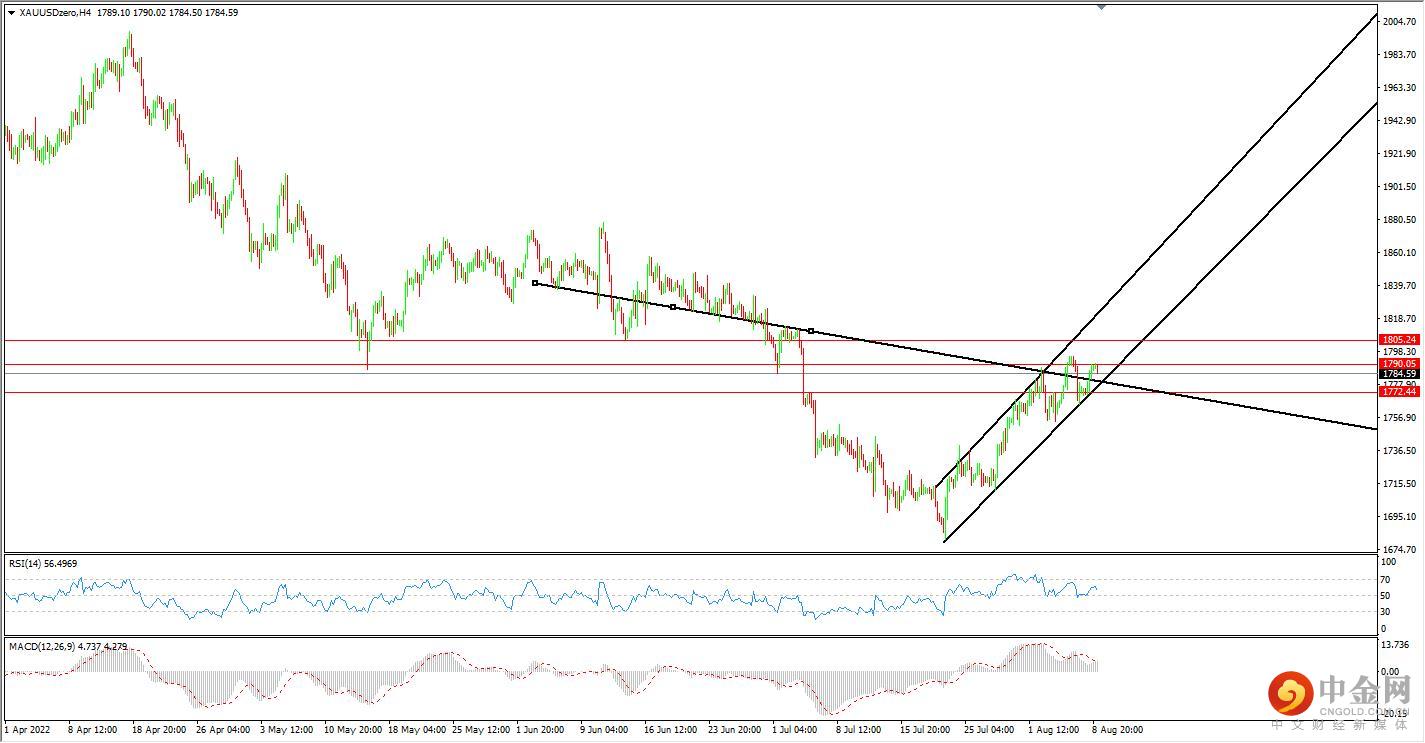Select the OHLC values 1789.10 1790.02 1784.50 1784.59
The height and width of the screenshot is (743, 1425).
(x=168, y=13)
